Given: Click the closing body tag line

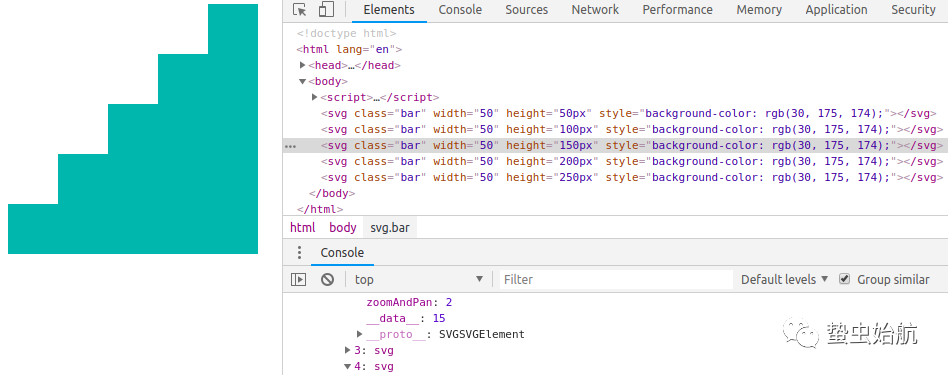Looking at the screenshot, I should tap(332, 194).
